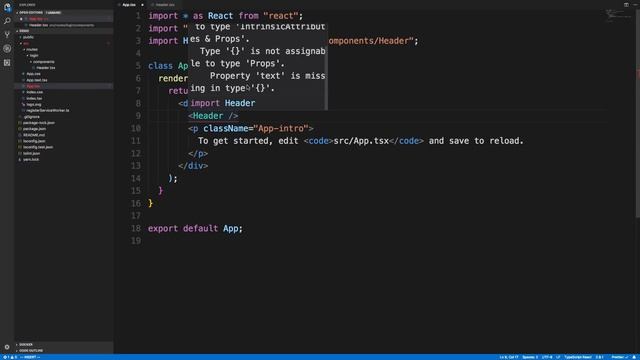Click the 'import Header' text in hover popup
The image size is (640, 360).
coord(223,103)
